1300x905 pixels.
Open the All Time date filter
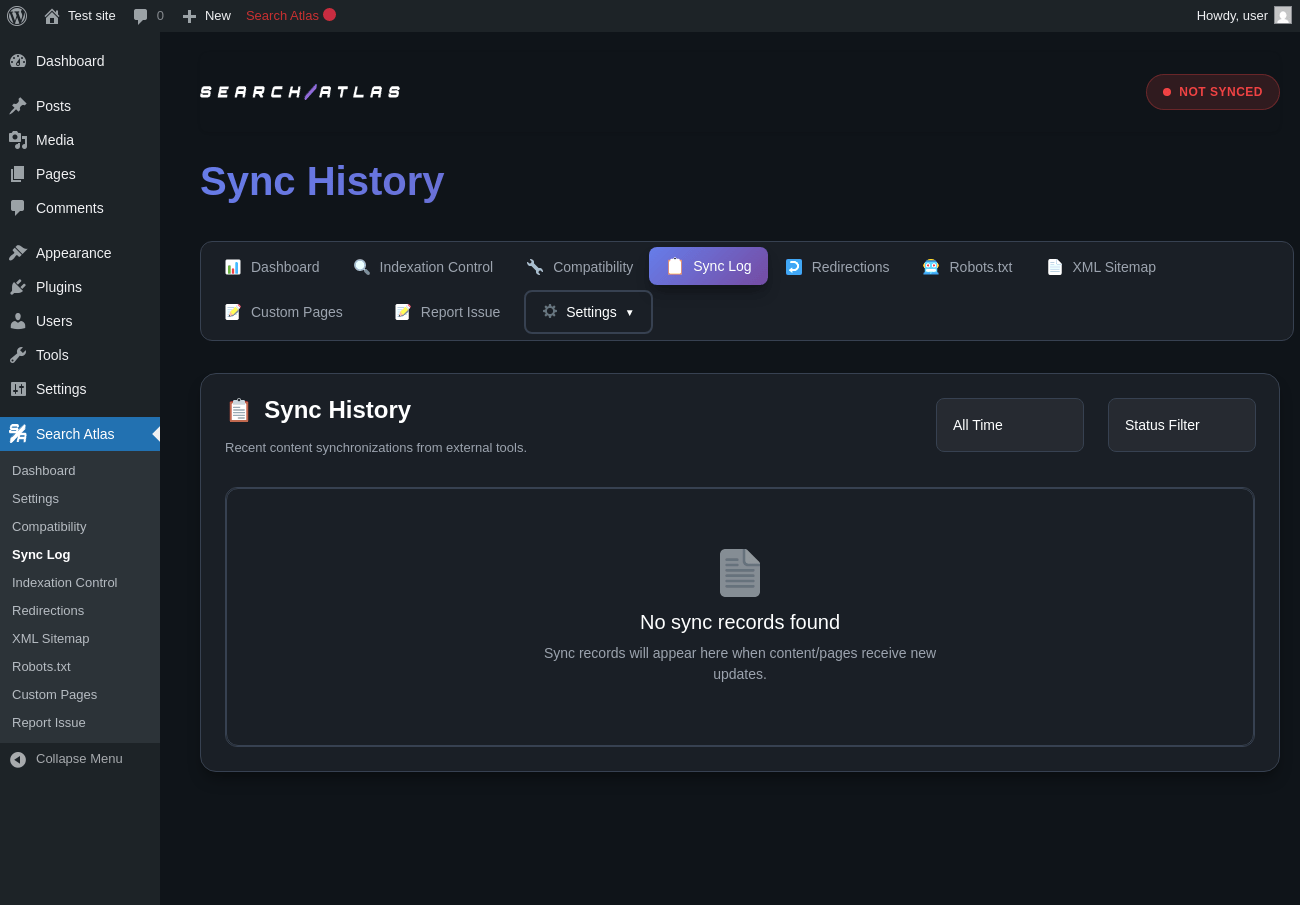tap(1009, 425)
